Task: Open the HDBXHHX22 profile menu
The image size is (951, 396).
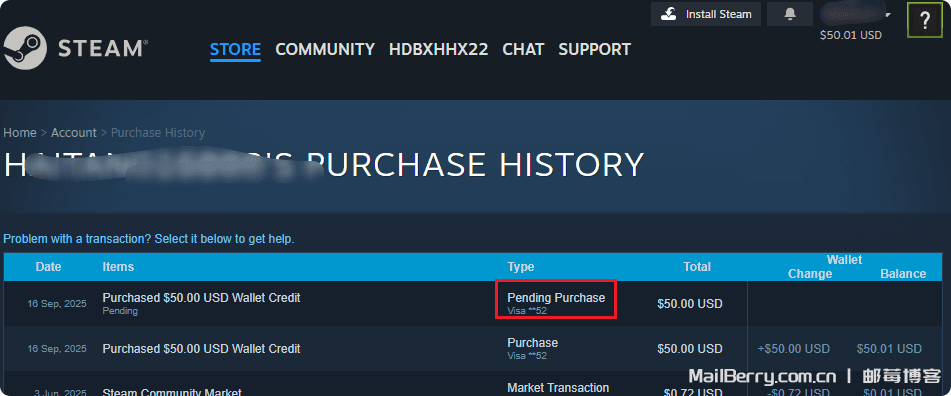Action: click(439, 49)
